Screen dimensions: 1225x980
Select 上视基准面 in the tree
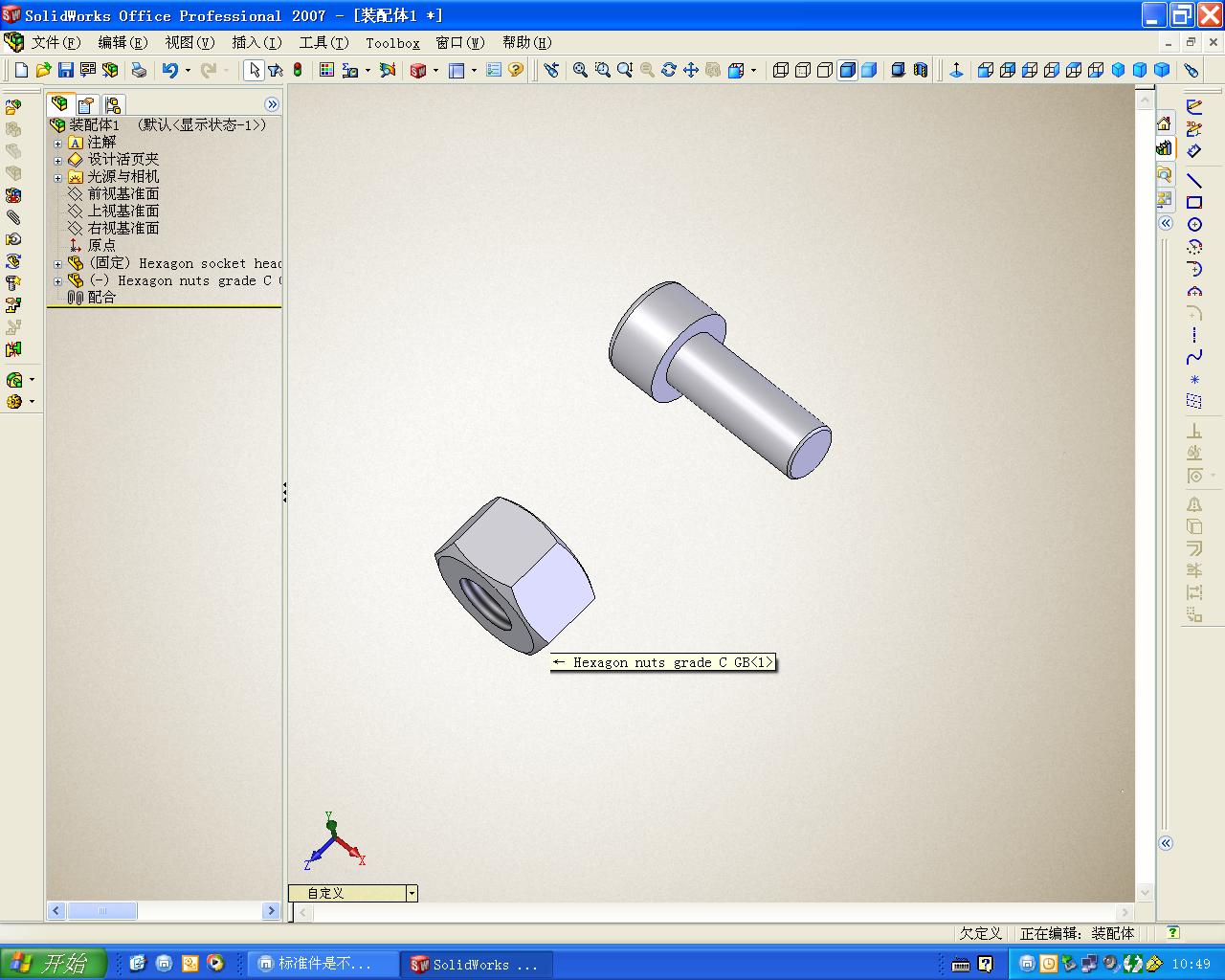click(x=123, y=212)
